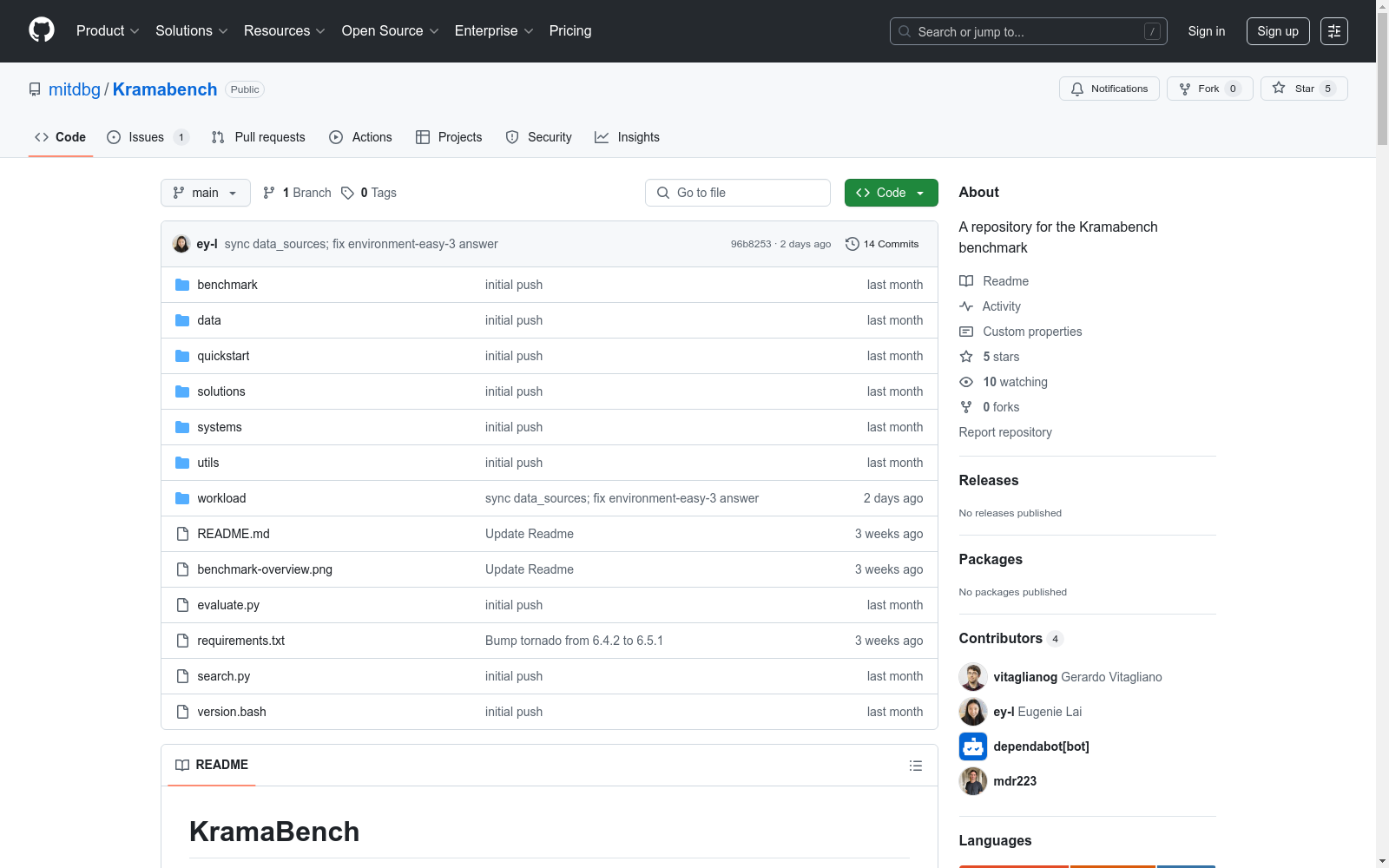
Task: Expand the Resources menu
Action: tap(285, 31)
